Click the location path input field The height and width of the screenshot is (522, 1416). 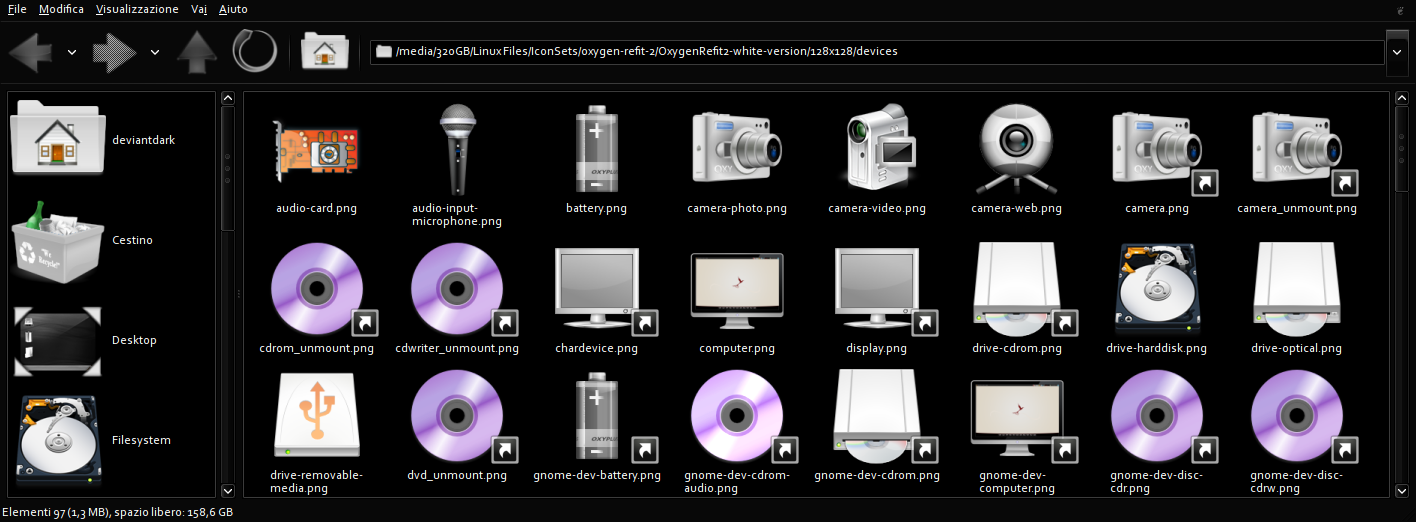(x=876, y=51)
